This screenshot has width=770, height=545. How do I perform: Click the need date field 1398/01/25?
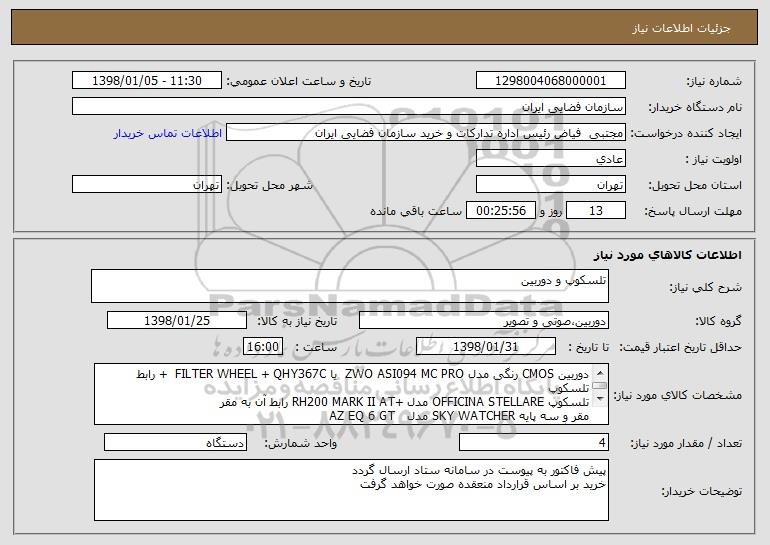[177, 321]
